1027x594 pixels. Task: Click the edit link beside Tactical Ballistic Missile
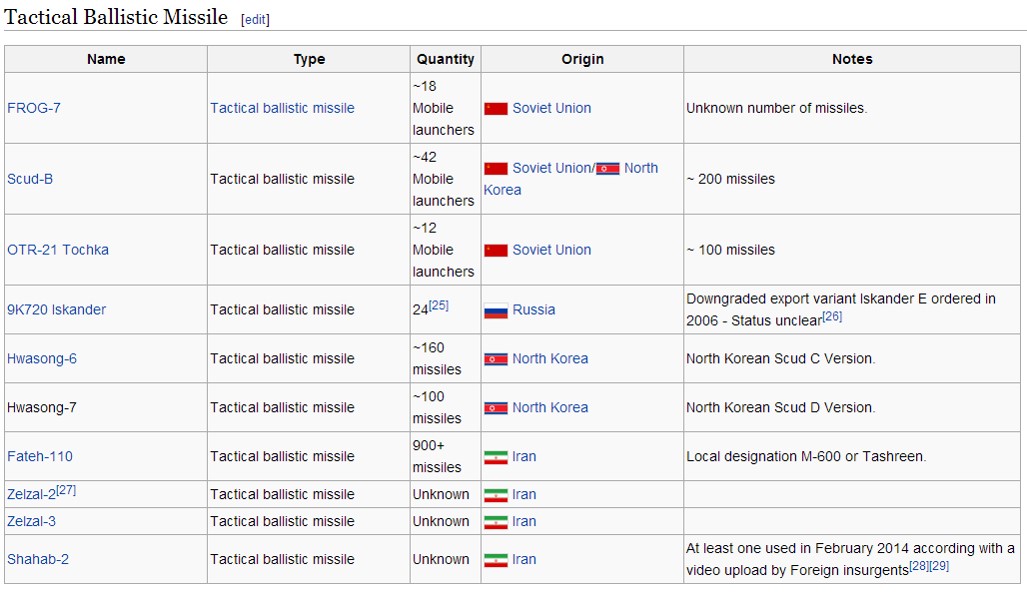255,20
